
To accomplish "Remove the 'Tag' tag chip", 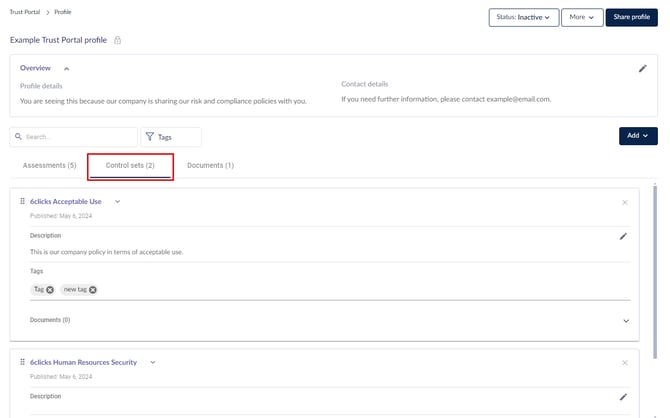I will [50, 289].
